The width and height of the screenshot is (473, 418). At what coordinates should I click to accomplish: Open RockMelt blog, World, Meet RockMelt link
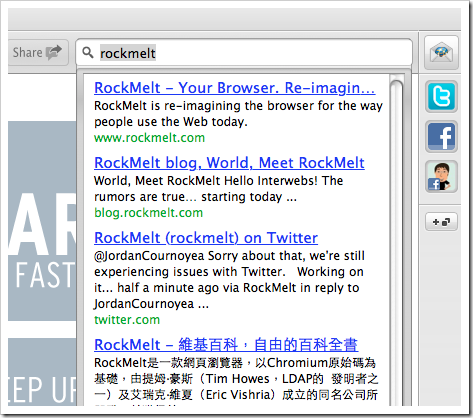pyautogui.click(x=229, y=163)
